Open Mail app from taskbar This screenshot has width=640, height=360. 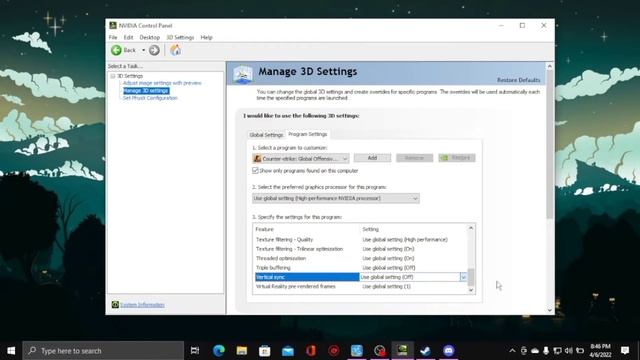tap(288, 351)
